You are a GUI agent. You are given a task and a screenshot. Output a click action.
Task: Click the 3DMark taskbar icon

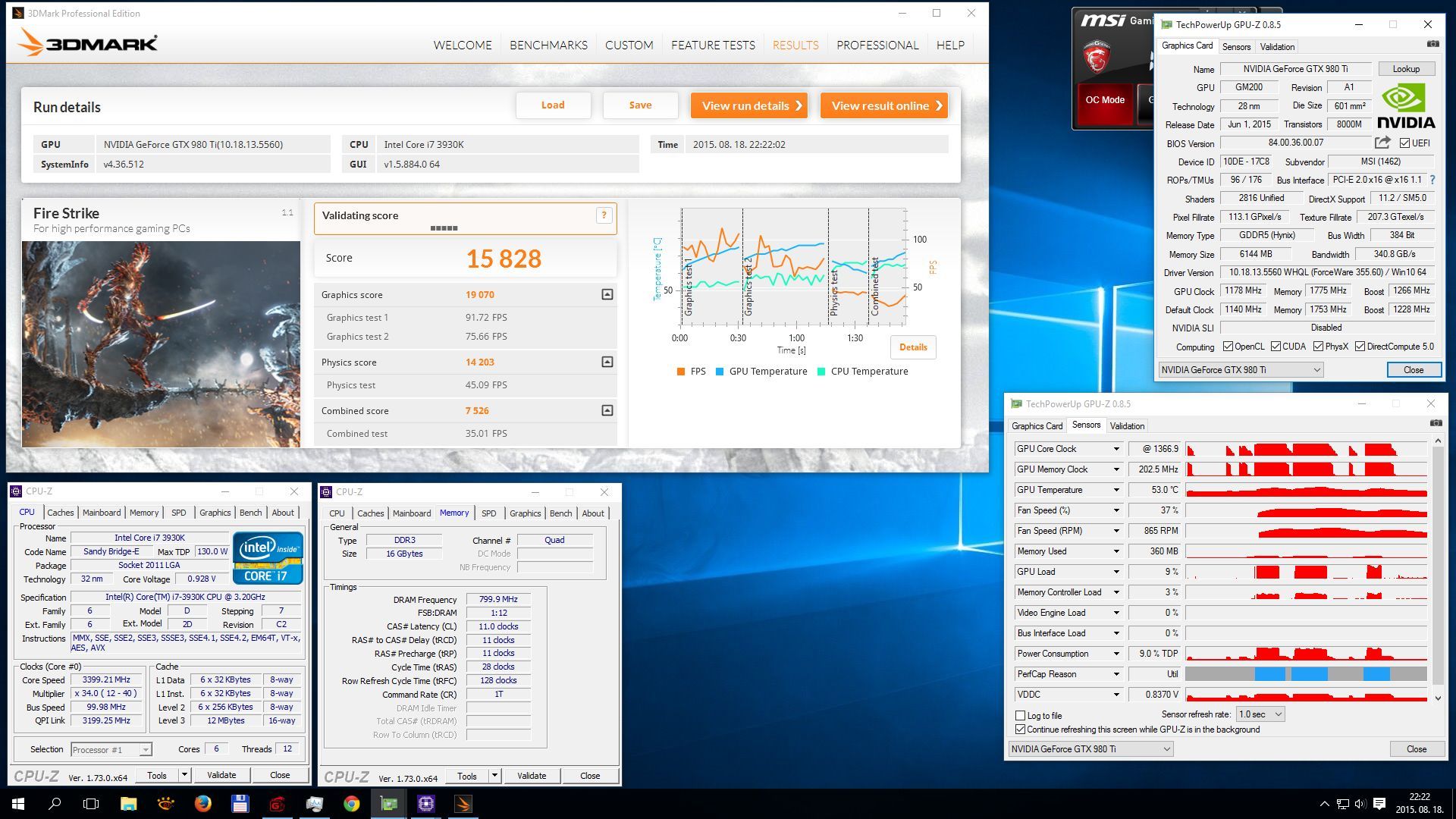(463, 803)
